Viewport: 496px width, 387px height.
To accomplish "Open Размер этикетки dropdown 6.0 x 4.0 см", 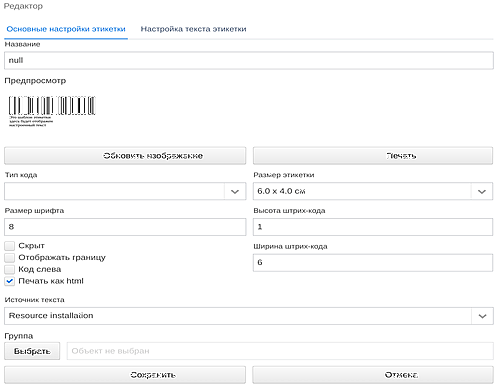I will (373, 191).
